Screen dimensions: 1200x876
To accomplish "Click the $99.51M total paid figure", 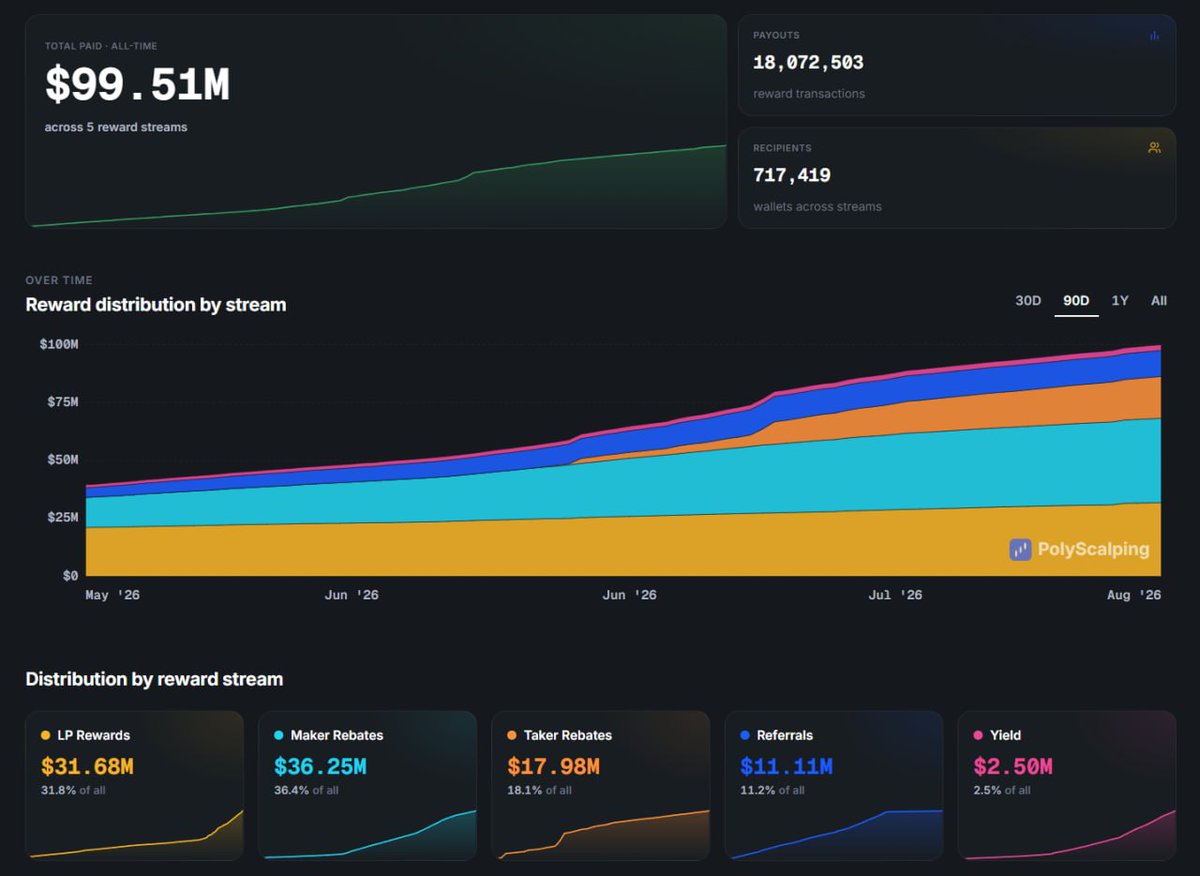I will pyautogui.click(x=137, y=85).
